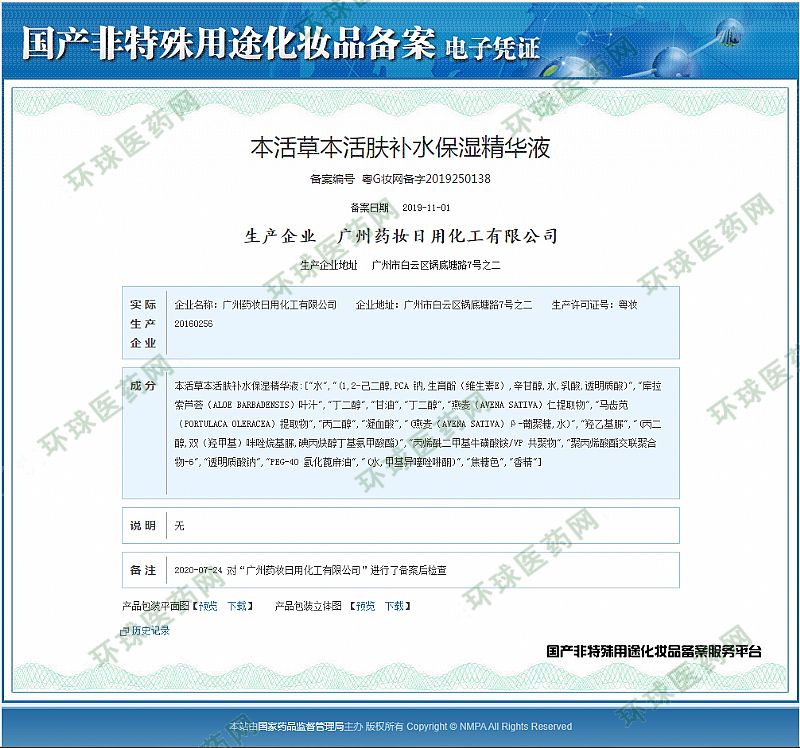Screen dimensions: 800x748
Task: Open the 国家药品监督管理局 footer link
Action: pyautogui.click(x=299, y=726)
